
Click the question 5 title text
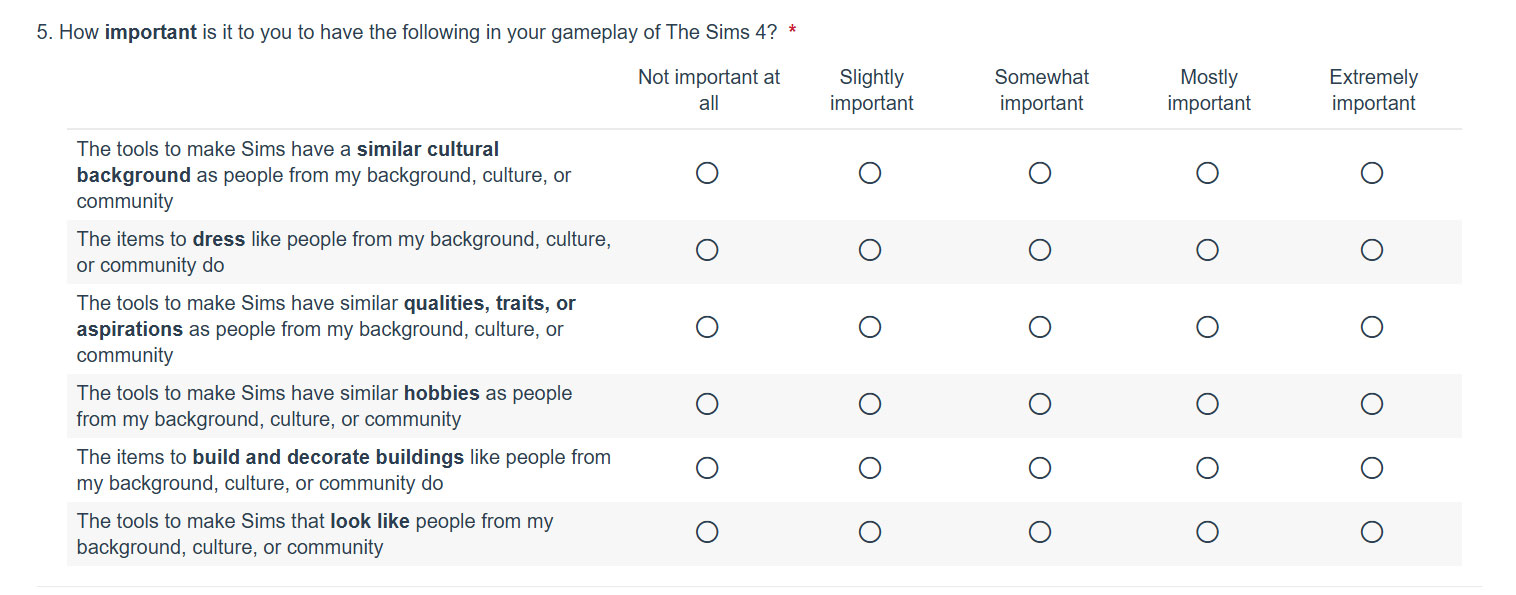click(408, 32)
